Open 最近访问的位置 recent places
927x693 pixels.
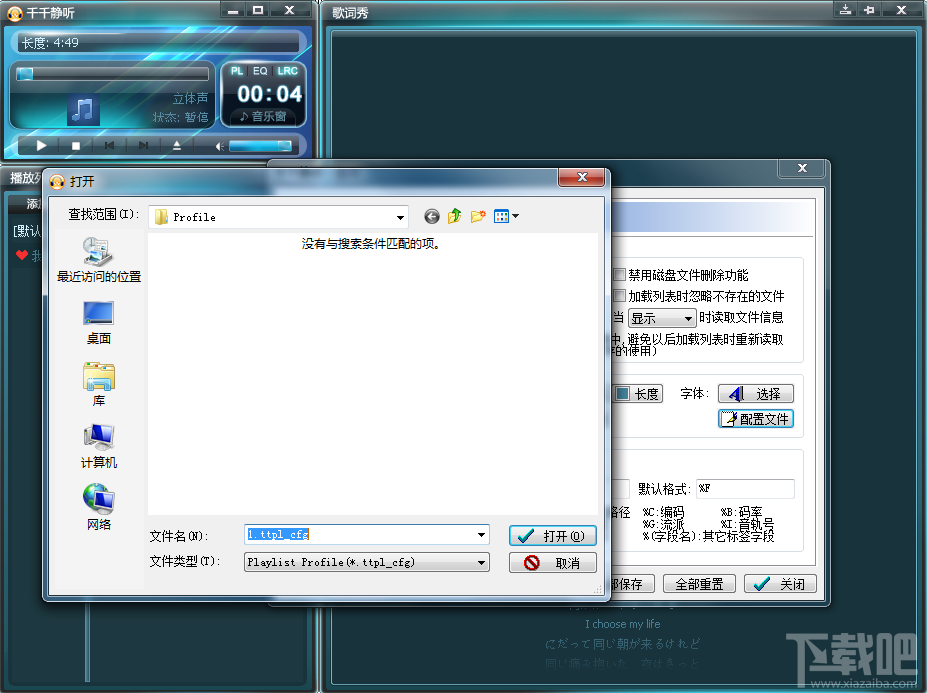point(99,260)
